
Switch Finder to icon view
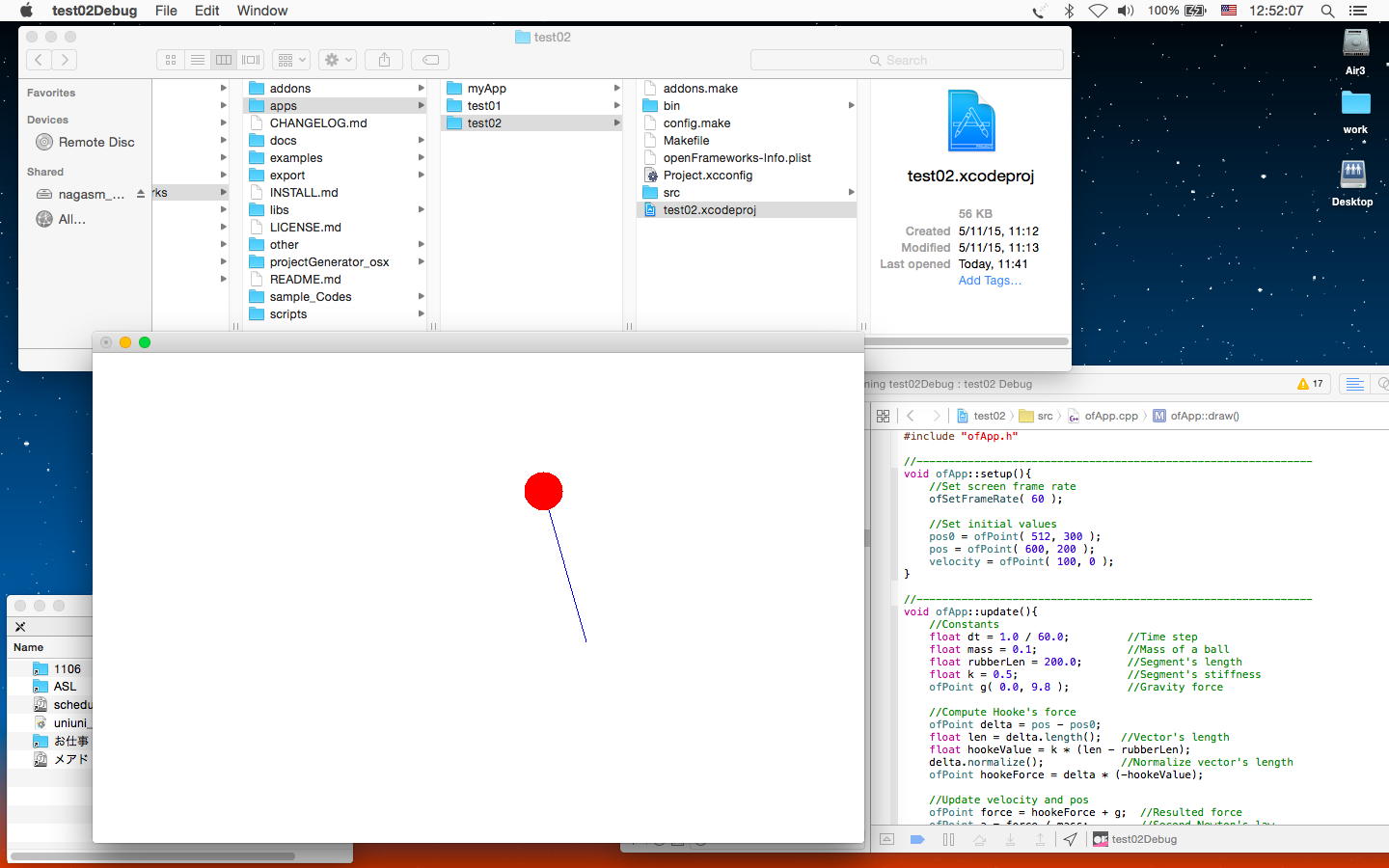point(171,60)
